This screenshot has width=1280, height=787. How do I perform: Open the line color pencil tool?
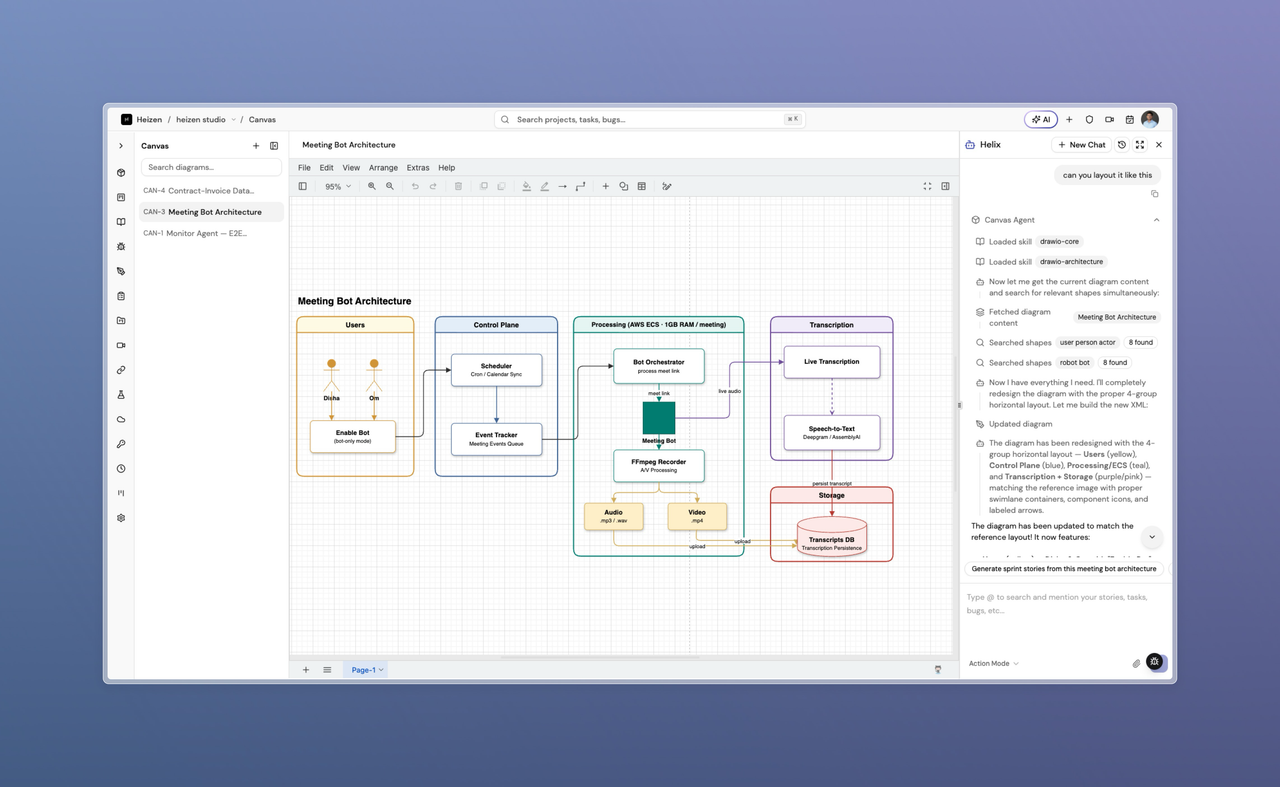545,186
